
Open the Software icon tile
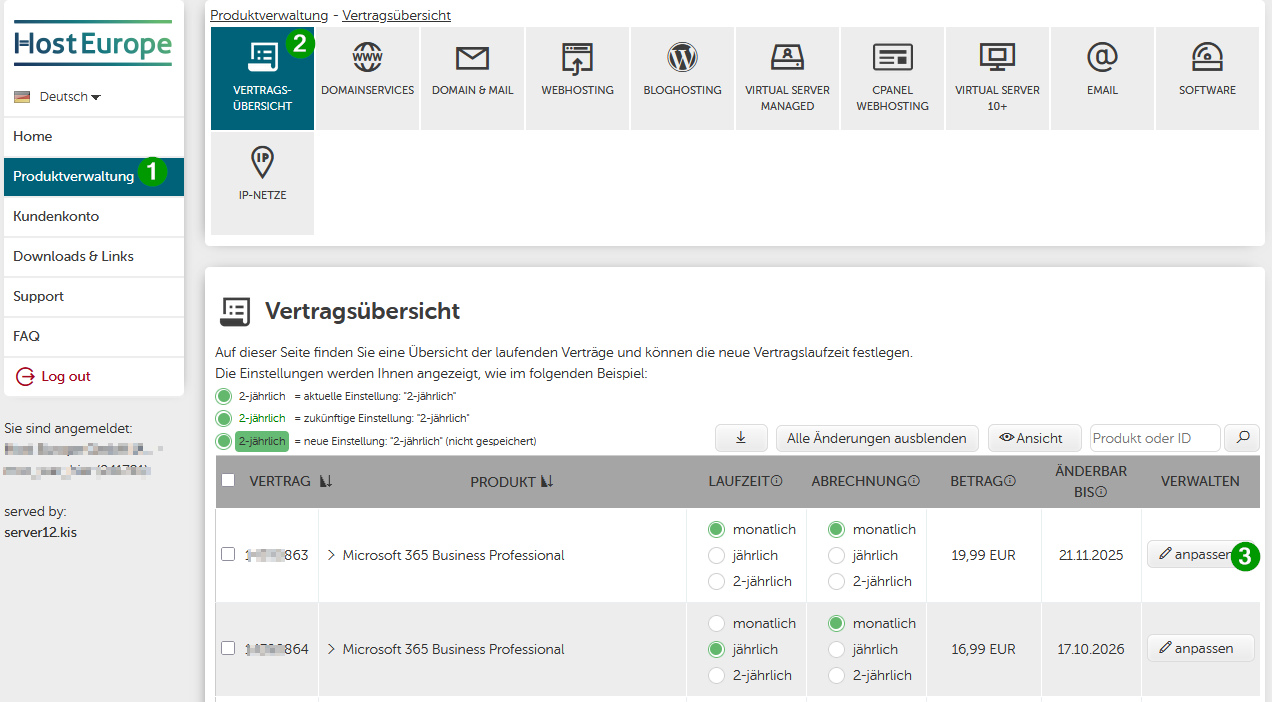point(1207,58)
